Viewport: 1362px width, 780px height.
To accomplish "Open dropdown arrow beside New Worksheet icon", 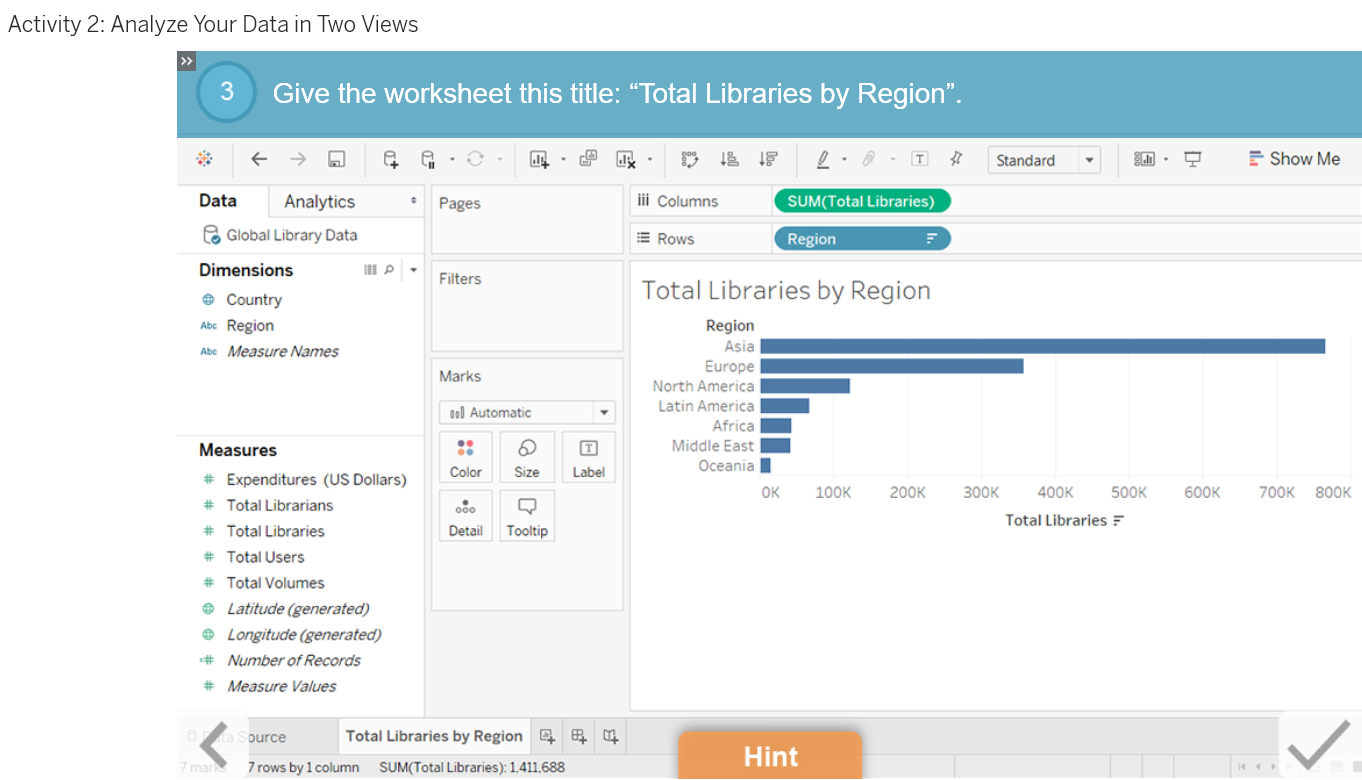I will pyautogui.click(x=563, y=159).
